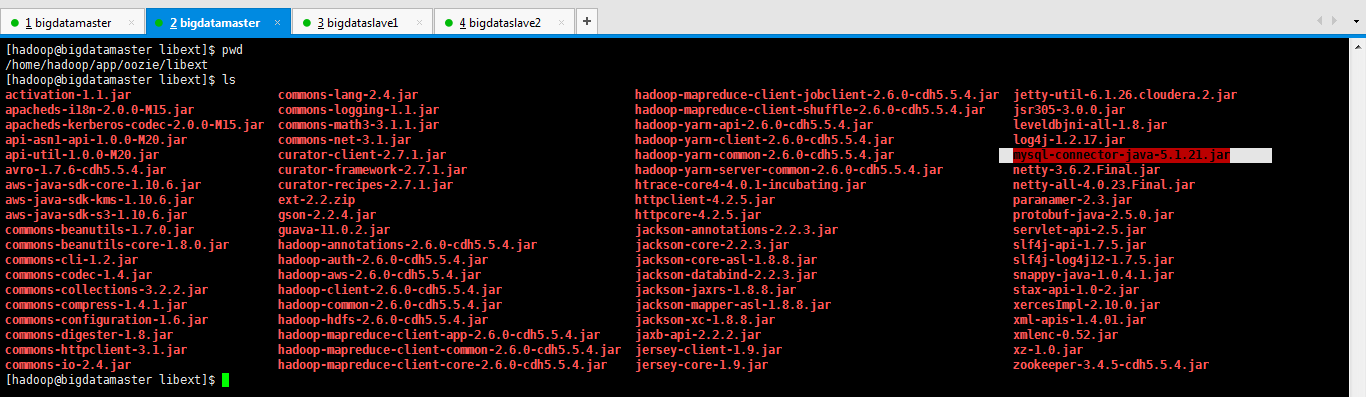Click hadoop-yarn-api-2.6.0-cdh5.5.4.jar entry

pos(754,125)
